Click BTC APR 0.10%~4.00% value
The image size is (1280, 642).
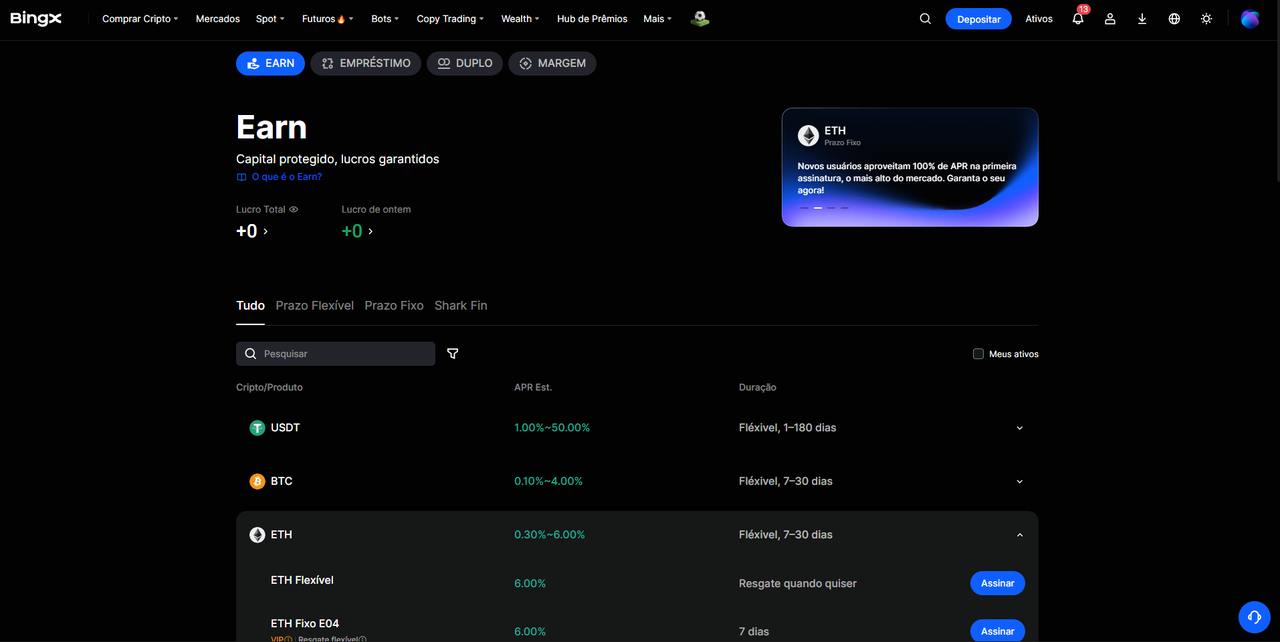click(548, 482)
